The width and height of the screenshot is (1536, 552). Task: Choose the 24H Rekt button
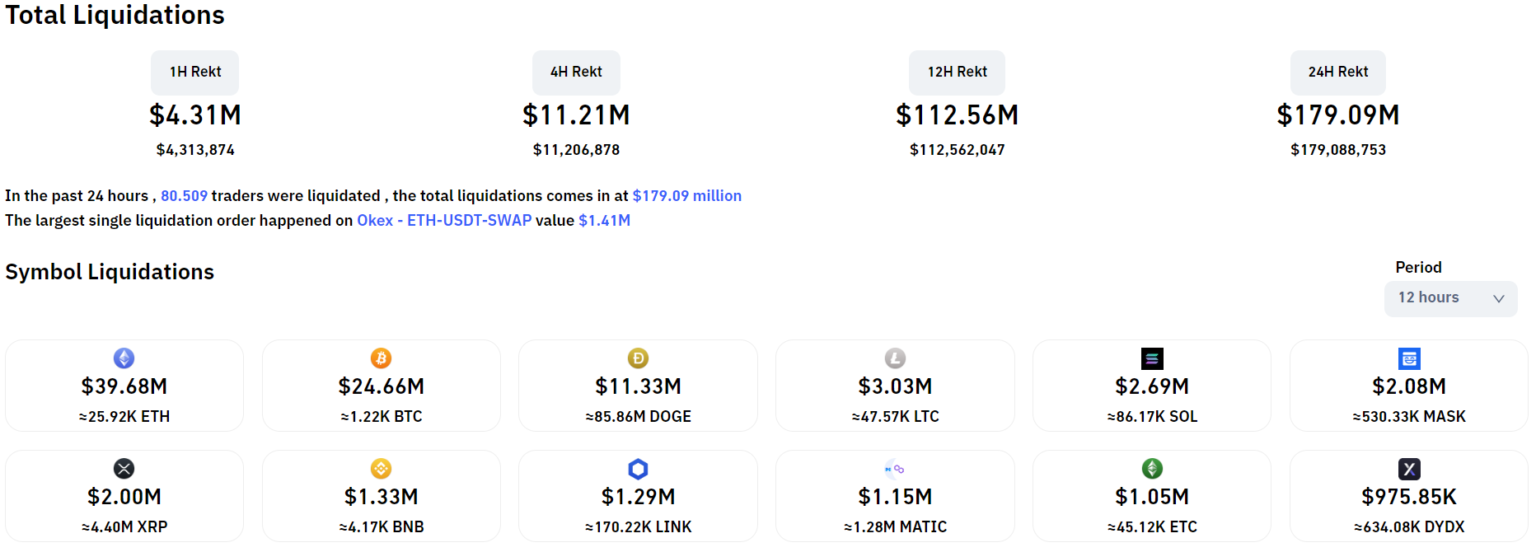tap(1338, 72)
